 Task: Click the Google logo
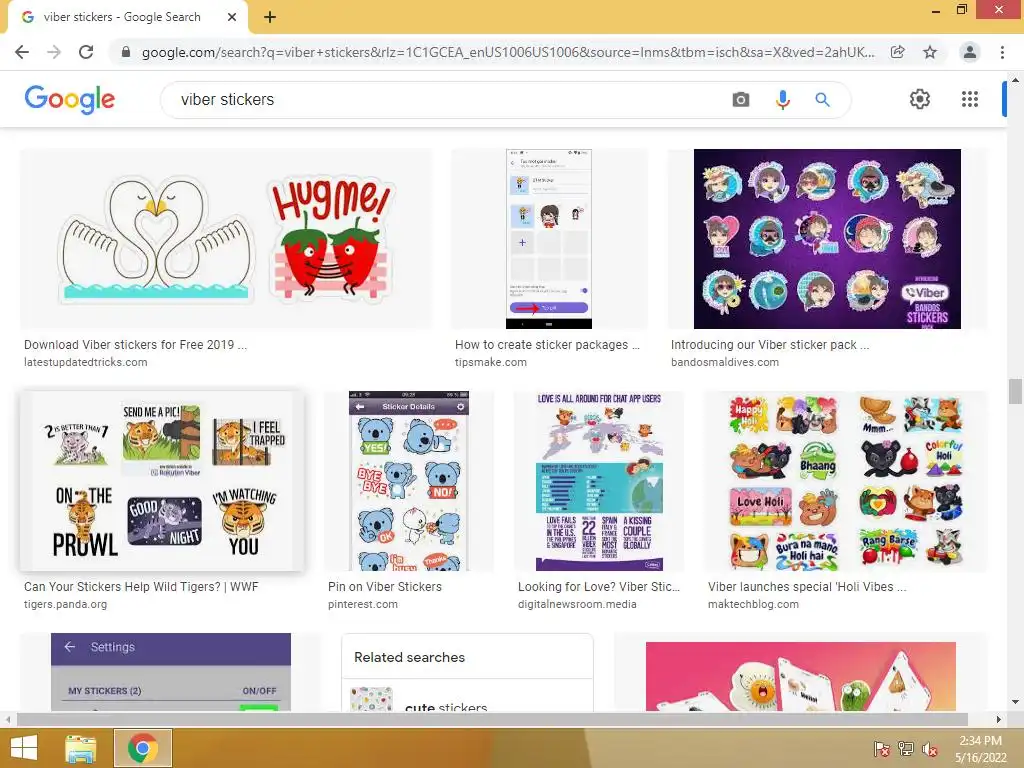tap(69, 99)
